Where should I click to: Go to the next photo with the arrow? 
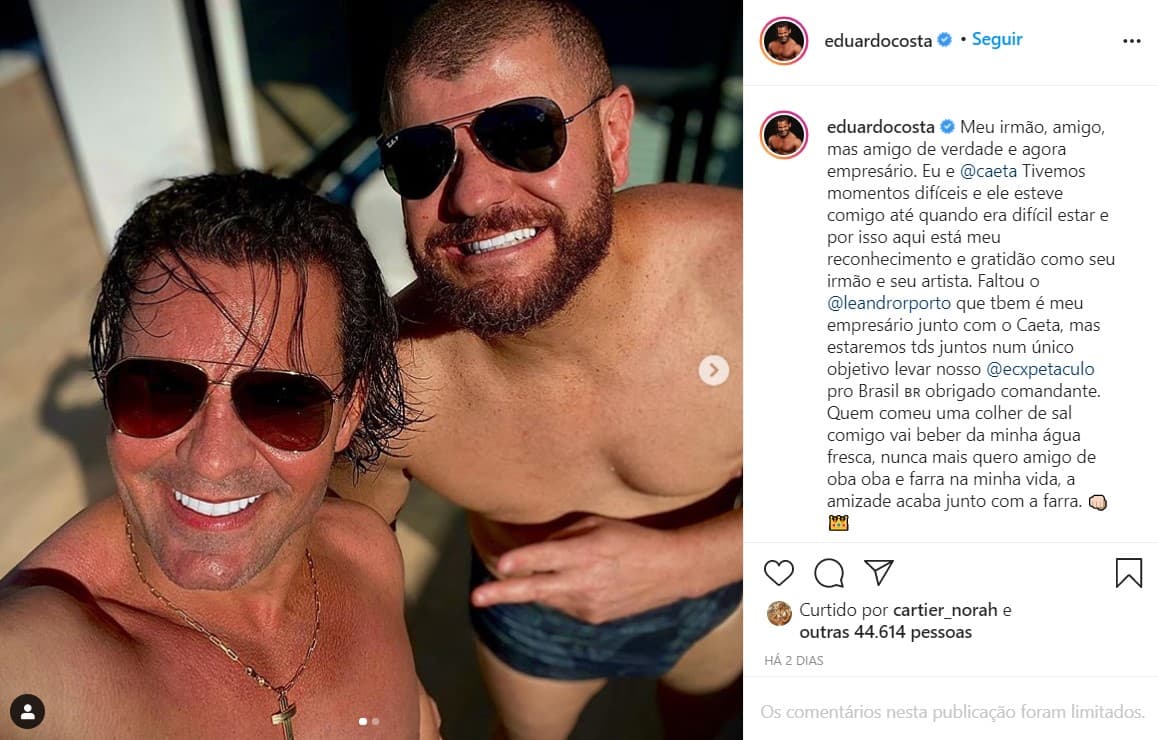coord(713,370)
